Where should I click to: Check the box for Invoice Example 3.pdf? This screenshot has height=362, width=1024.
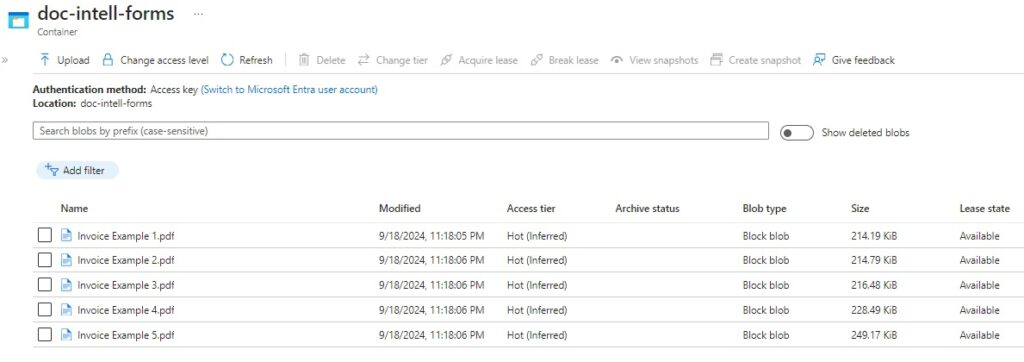click(44, 285)
